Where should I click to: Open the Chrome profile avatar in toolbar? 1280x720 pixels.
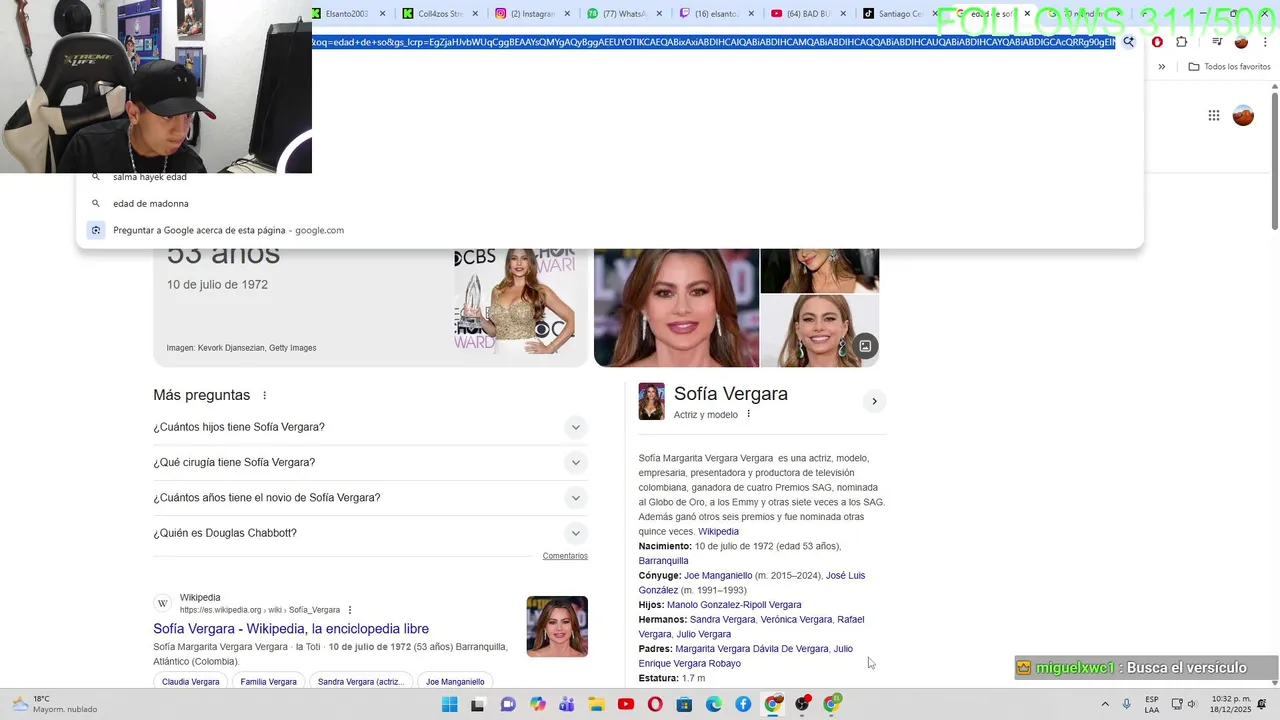[x=1241, y=42]
